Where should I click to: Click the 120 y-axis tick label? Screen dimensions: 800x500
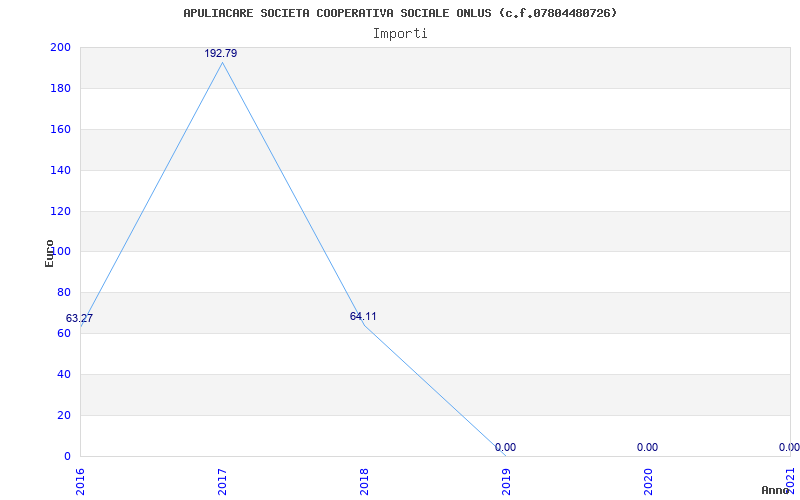pos(60,211)
